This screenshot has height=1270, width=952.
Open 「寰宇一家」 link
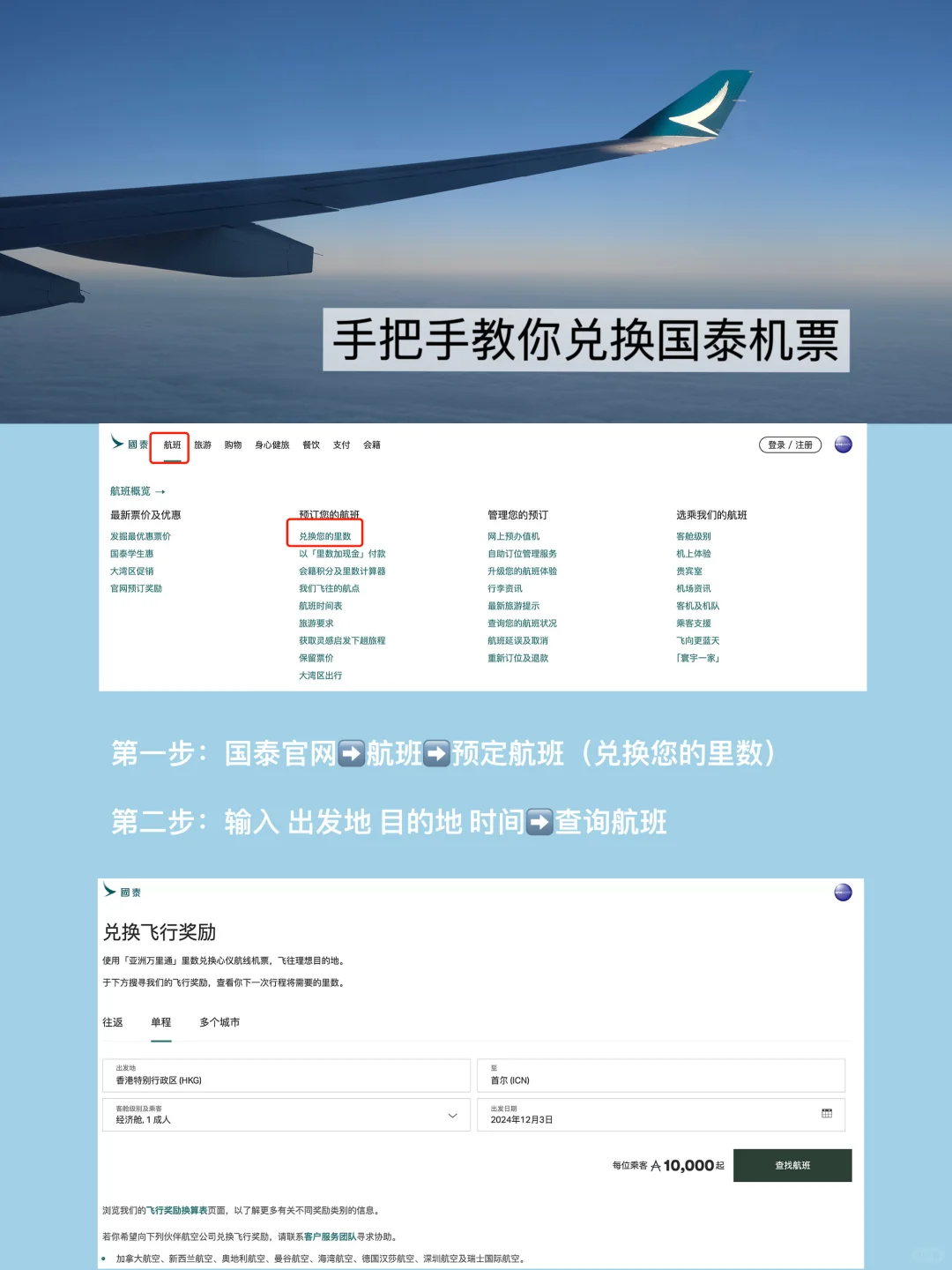[698, 658]
